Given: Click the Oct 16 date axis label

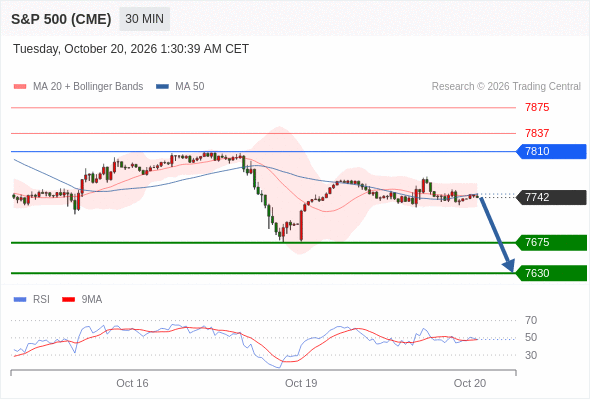Looking at the screenshot, I should pyautogui.click(x=132, y=383).
